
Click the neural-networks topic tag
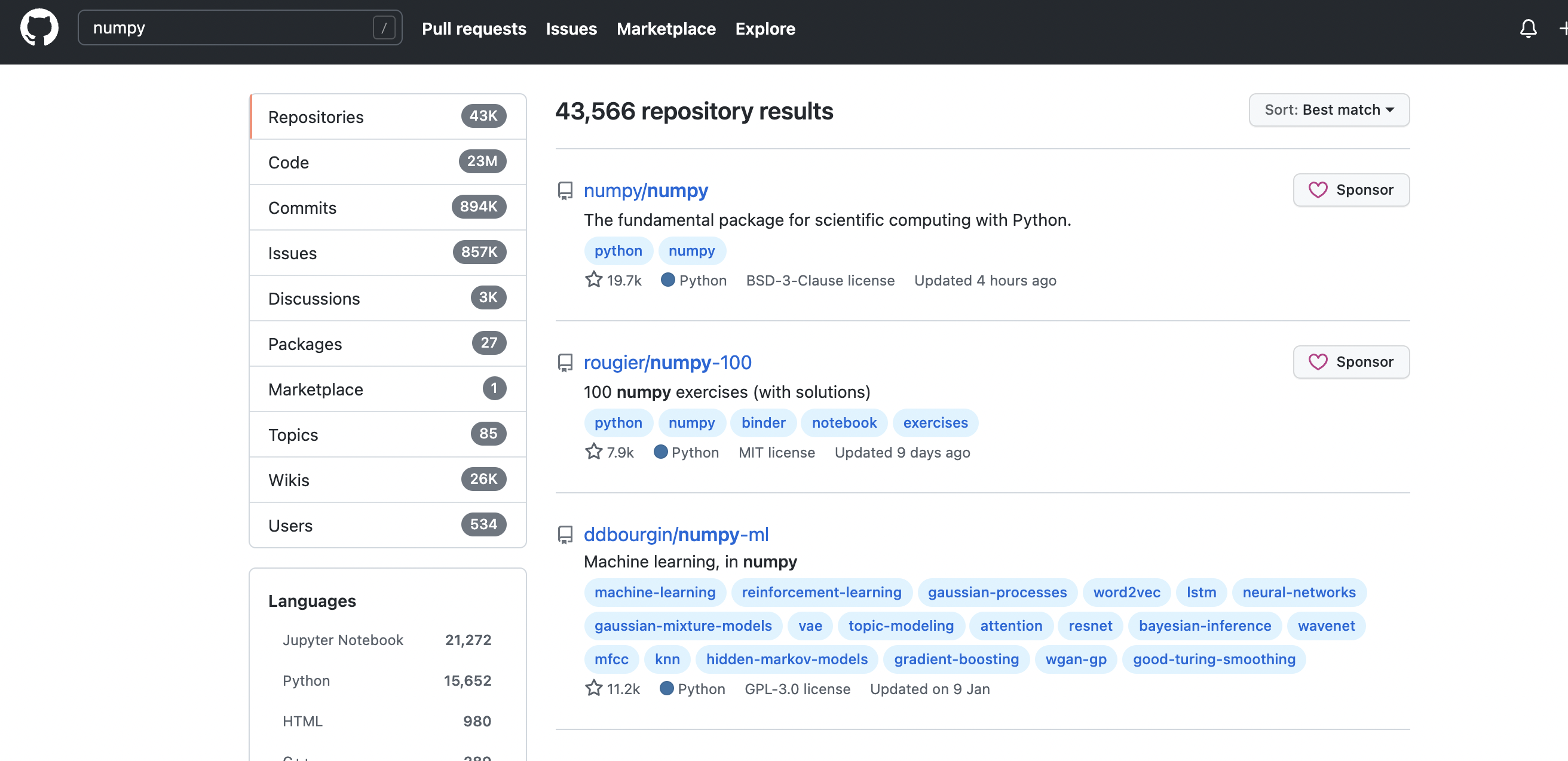[x=1299, y=593]
